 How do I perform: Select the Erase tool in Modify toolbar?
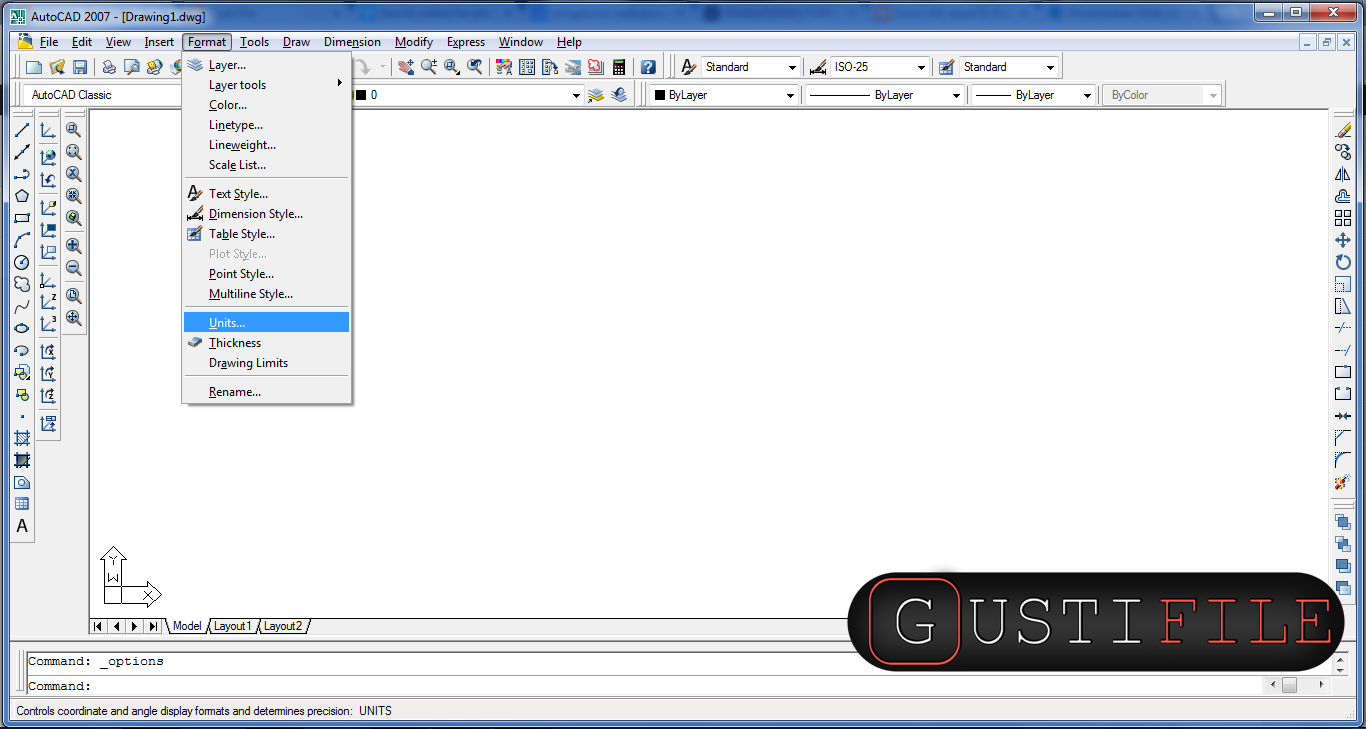coord(1343,130)
